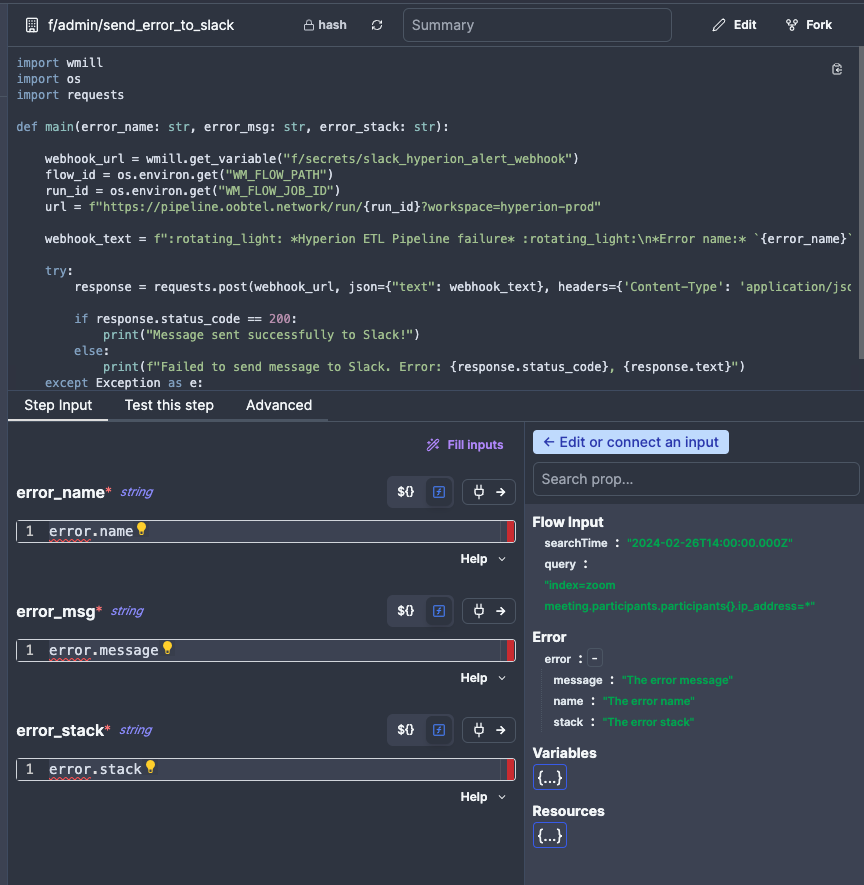Click the lock icon beside hash
The height and width of the screenshot is (885, 864).
(x=307, y=24)
